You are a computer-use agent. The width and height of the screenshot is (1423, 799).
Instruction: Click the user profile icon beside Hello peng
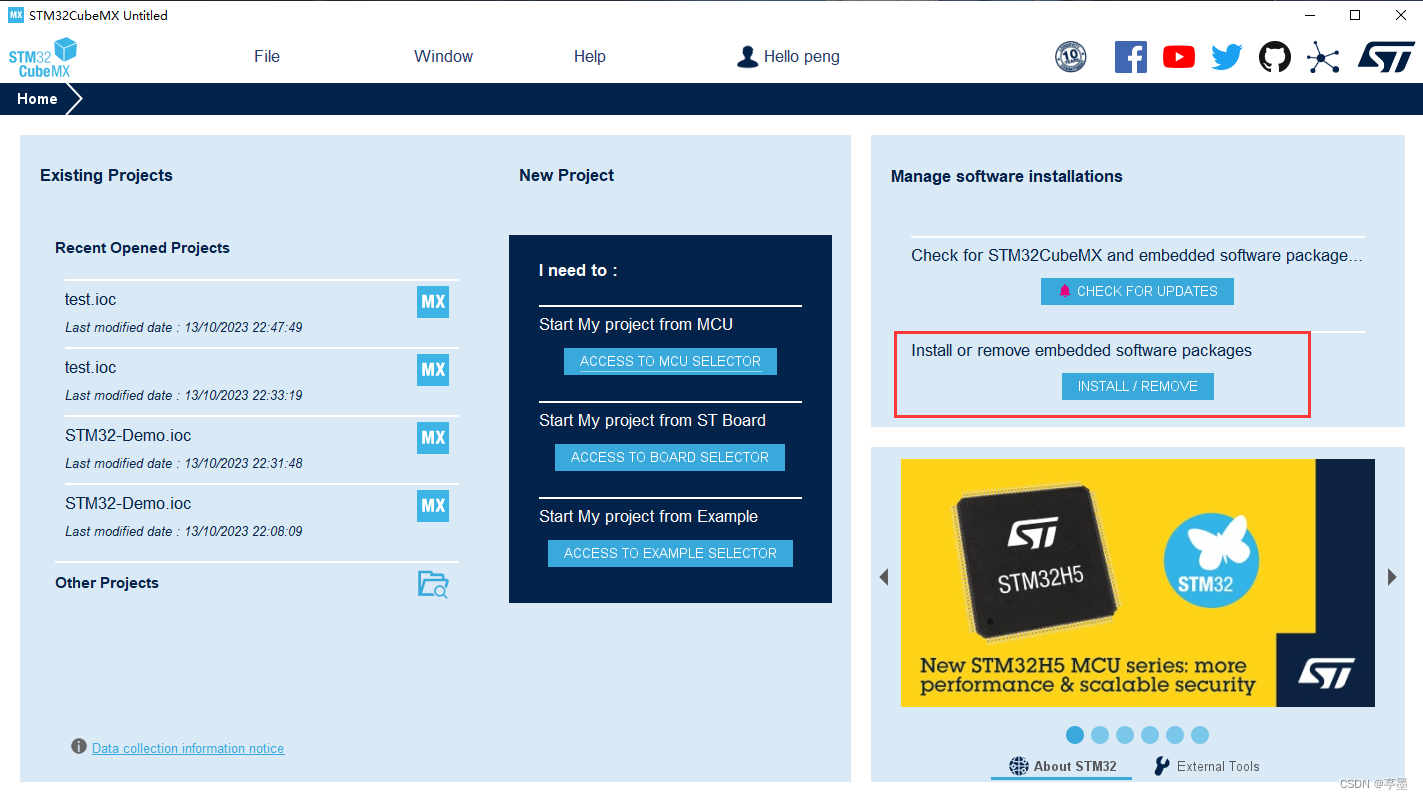[x=747, y=57]
